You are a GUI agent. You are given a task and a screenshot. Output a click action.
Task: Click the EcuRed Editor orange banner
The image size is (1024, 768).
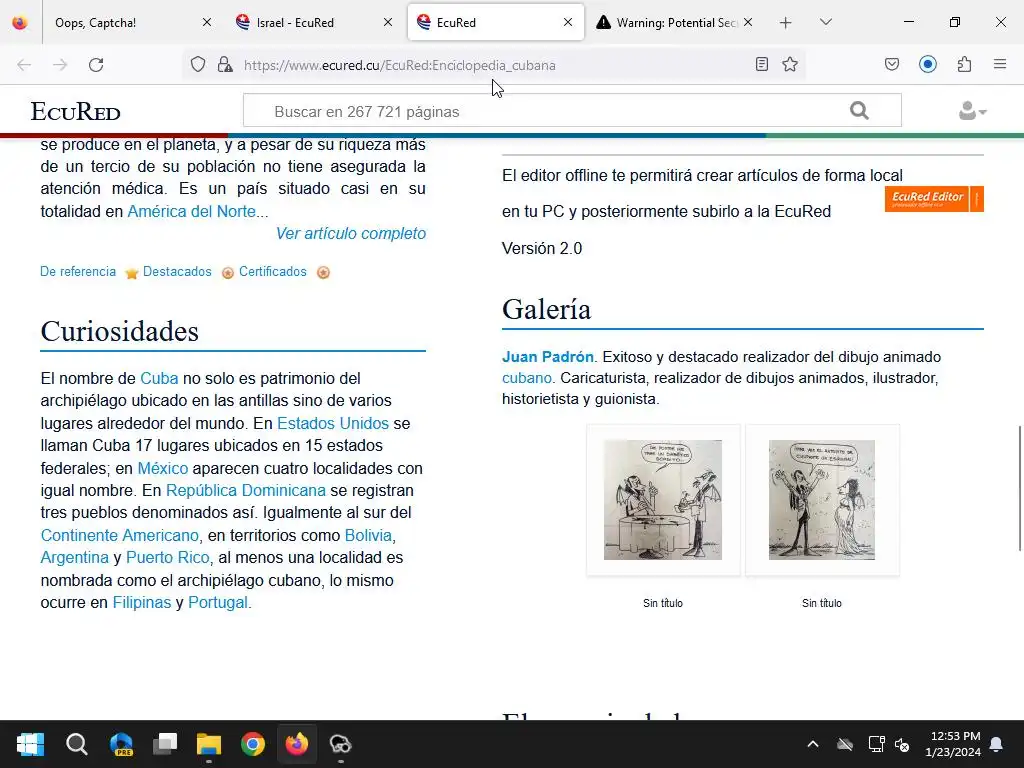934,199
